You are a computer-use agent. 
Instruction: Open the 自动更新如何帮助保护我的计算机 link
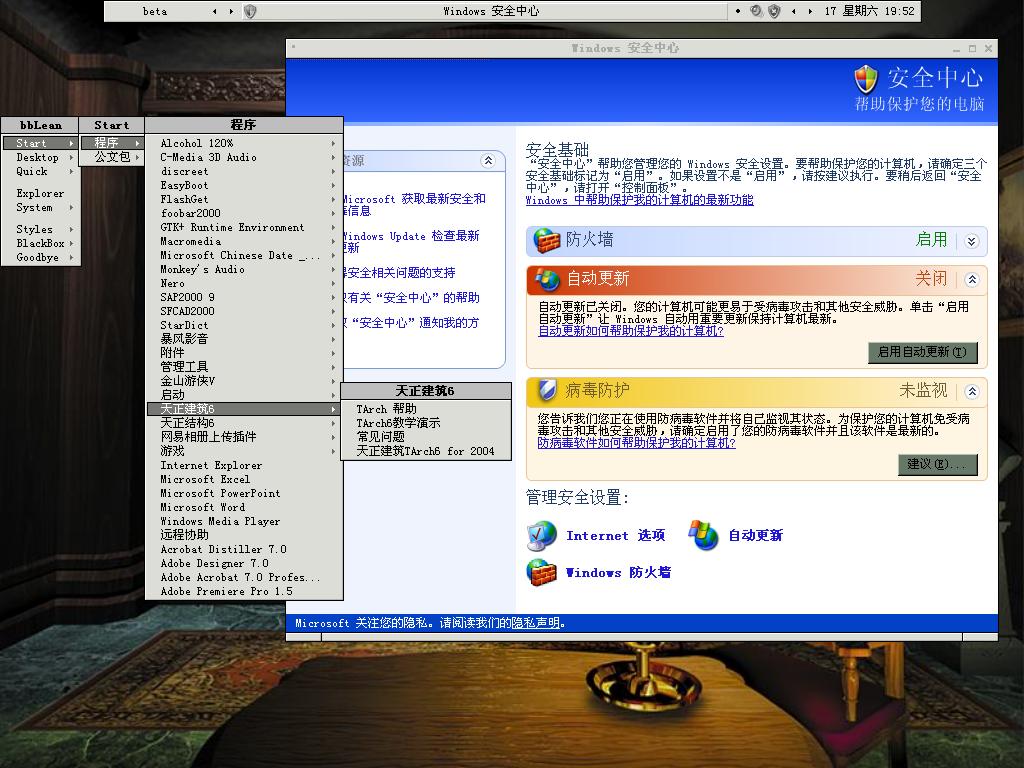(x=631, y=331)
